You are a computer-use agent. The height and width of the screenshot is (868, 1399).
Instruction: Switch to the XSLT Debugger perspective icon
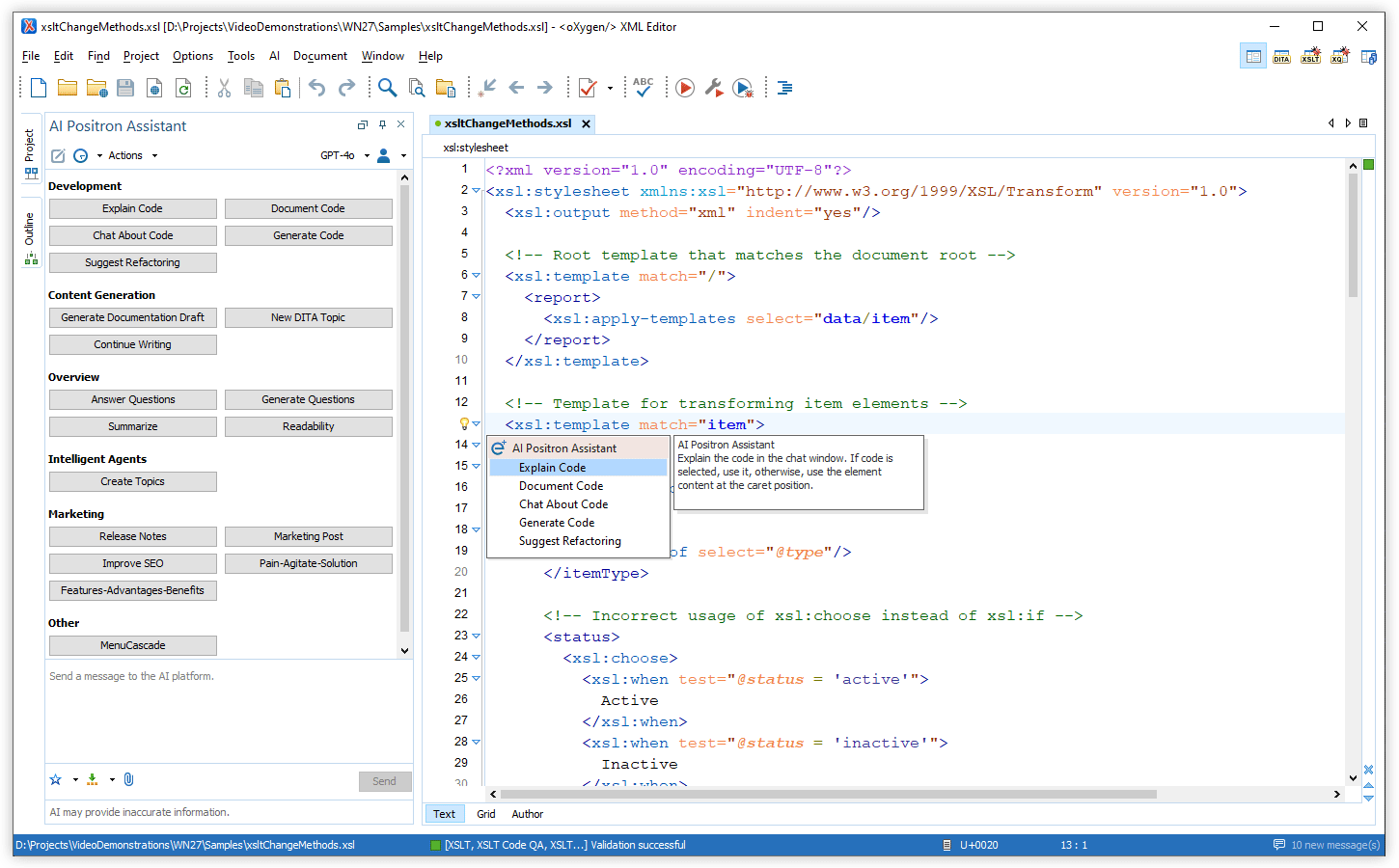1310,57
